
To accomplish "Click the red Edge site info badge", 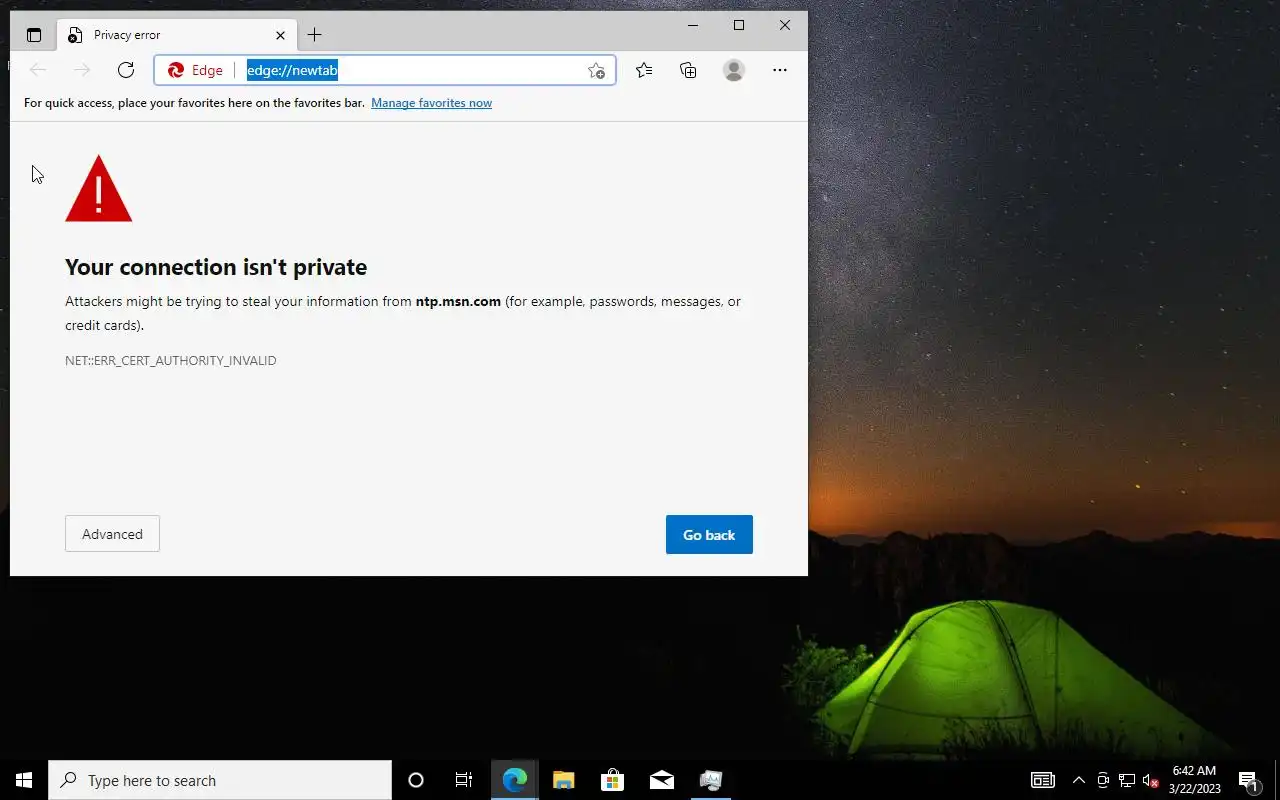I will [x=195, y=70].
